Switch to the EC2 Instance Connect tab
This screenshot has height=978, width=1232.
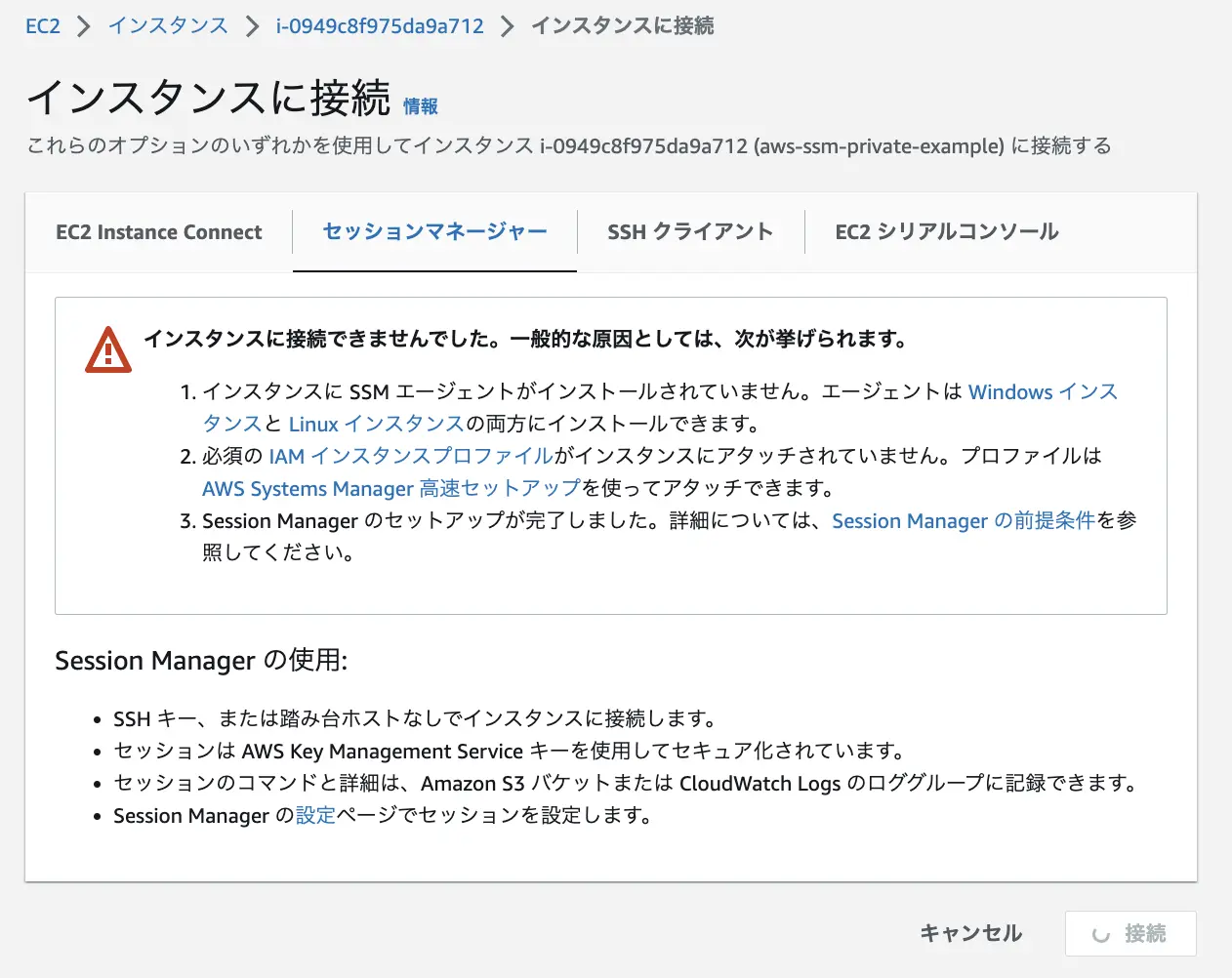[x=159, y=232]
